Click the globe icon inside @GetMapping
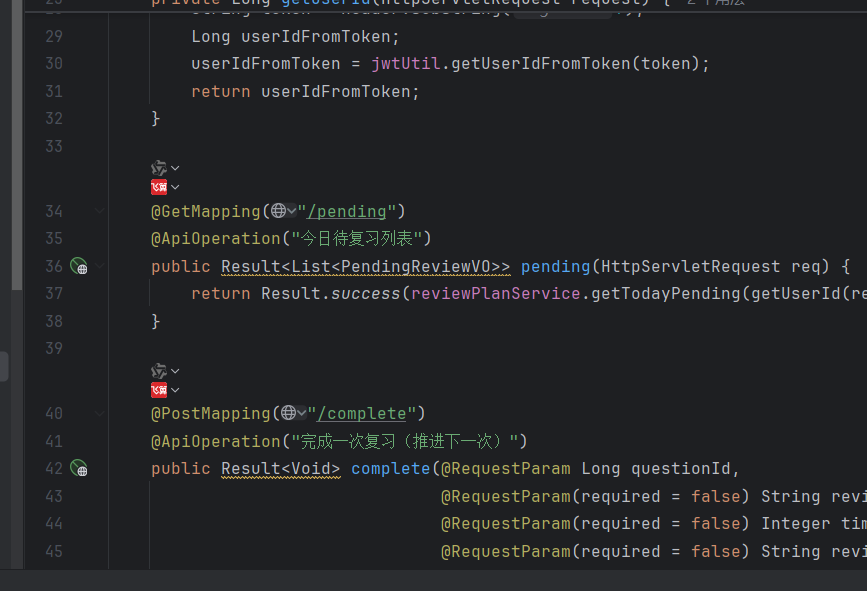 coord(278,211)
